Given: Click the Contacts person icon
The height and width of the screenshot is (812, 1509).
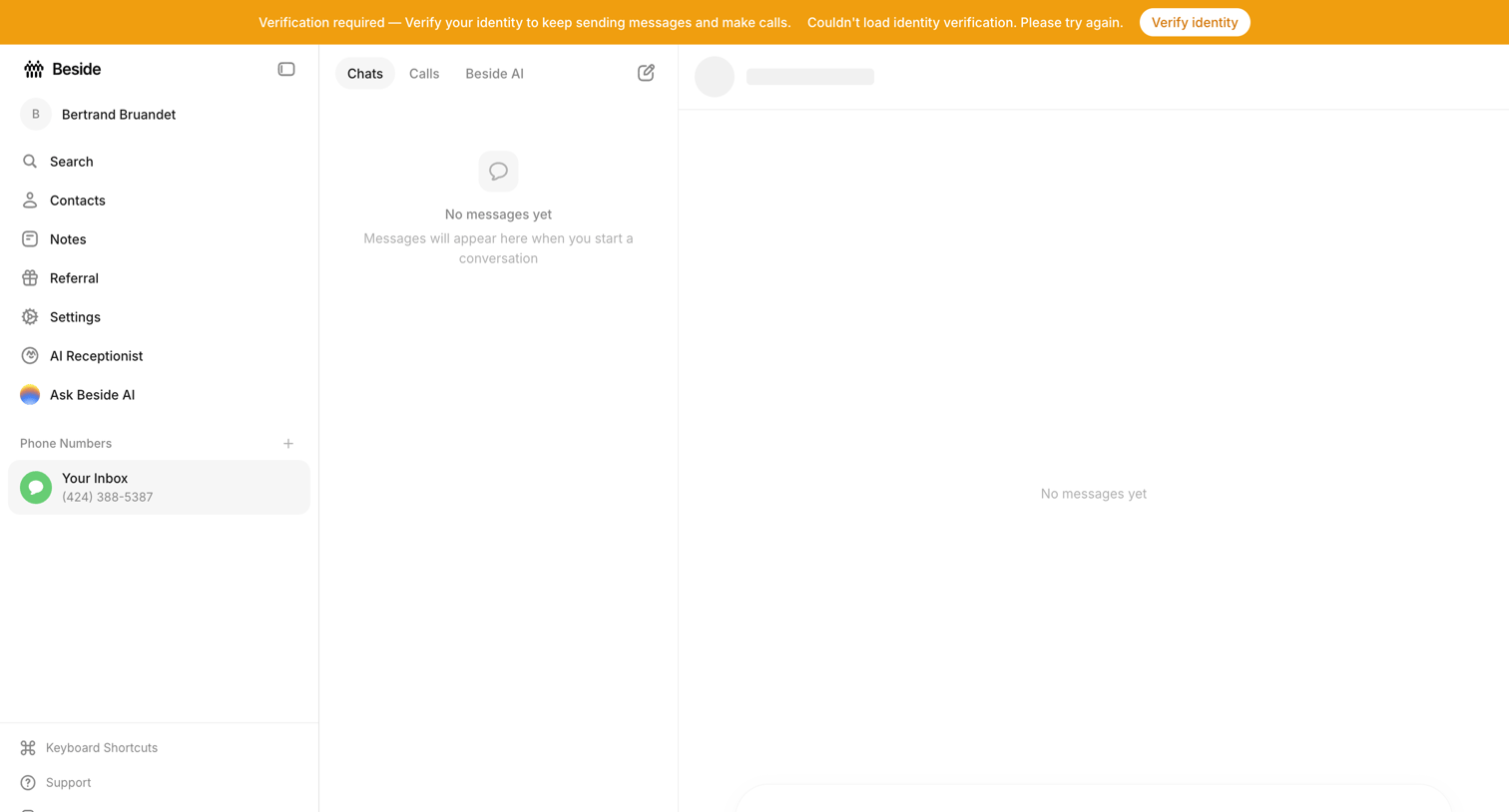Looking at the screenshot, I should (x=30, y=201).
